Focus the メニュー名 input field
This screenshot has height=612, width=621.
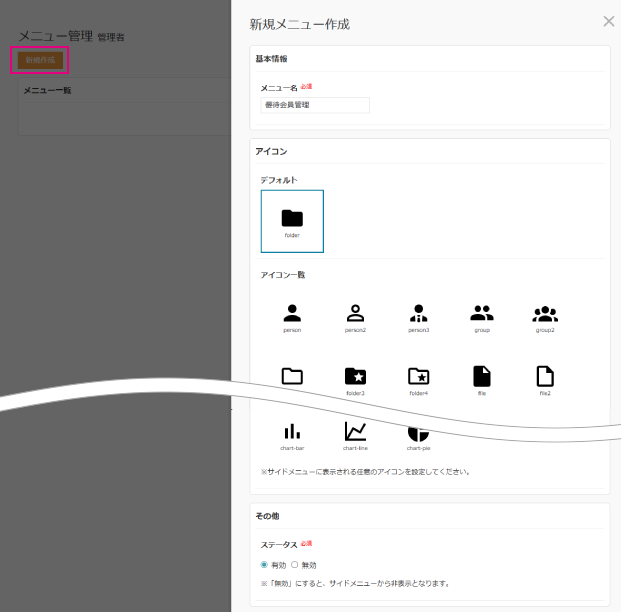315,105
